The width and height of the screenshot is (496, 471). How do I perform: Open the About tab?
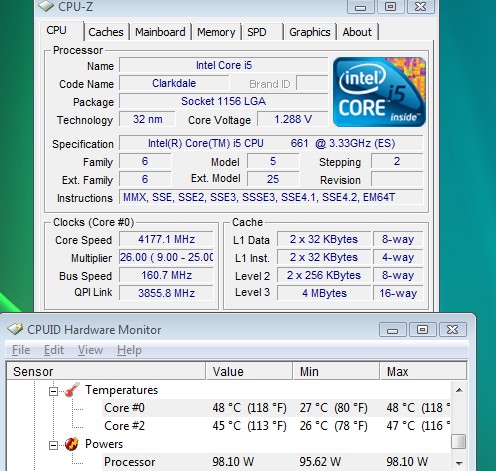tap(357, 32)
